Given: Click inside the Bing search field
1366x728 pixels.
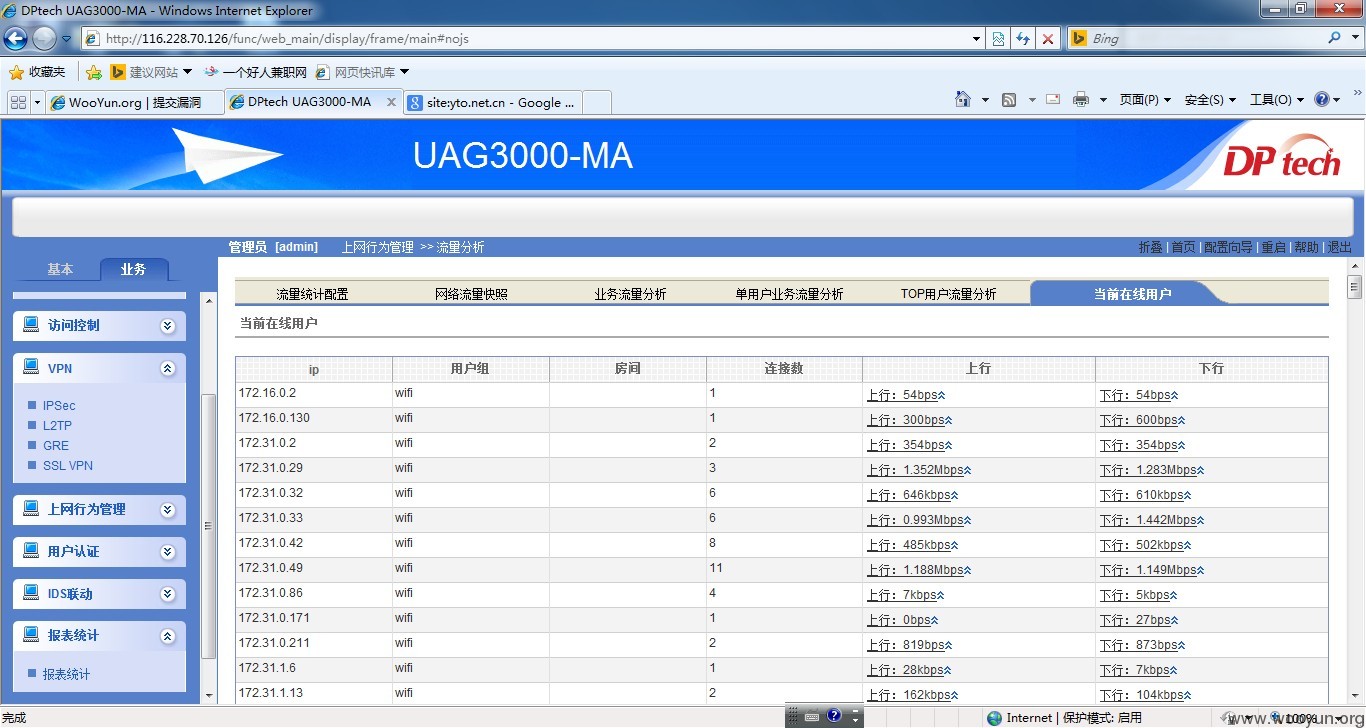Looking at the screenshot, I should (1205, 38).
